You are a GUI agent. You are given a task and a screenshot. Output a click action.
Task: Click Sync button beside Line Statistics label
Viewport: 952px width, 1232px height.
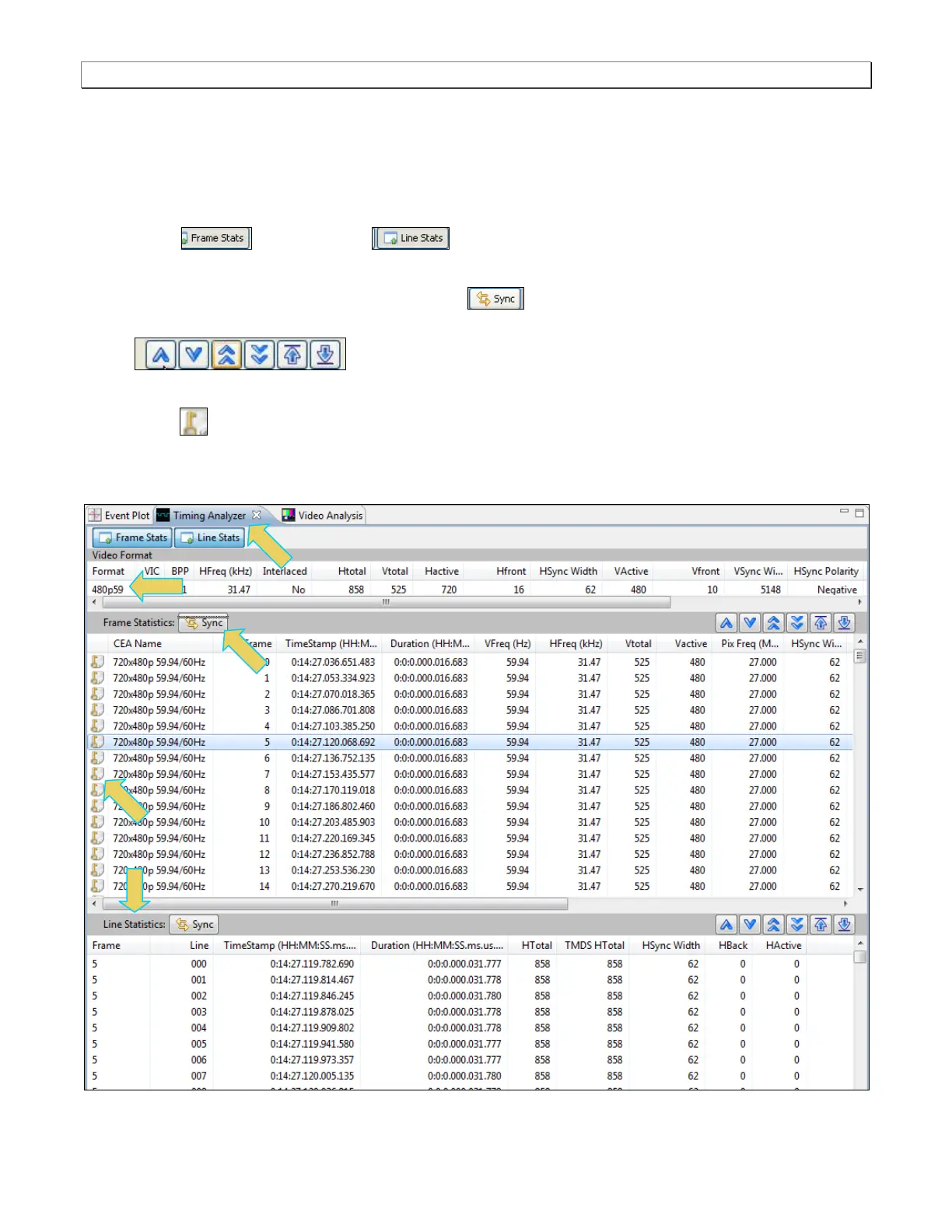(x=194, y=925)
